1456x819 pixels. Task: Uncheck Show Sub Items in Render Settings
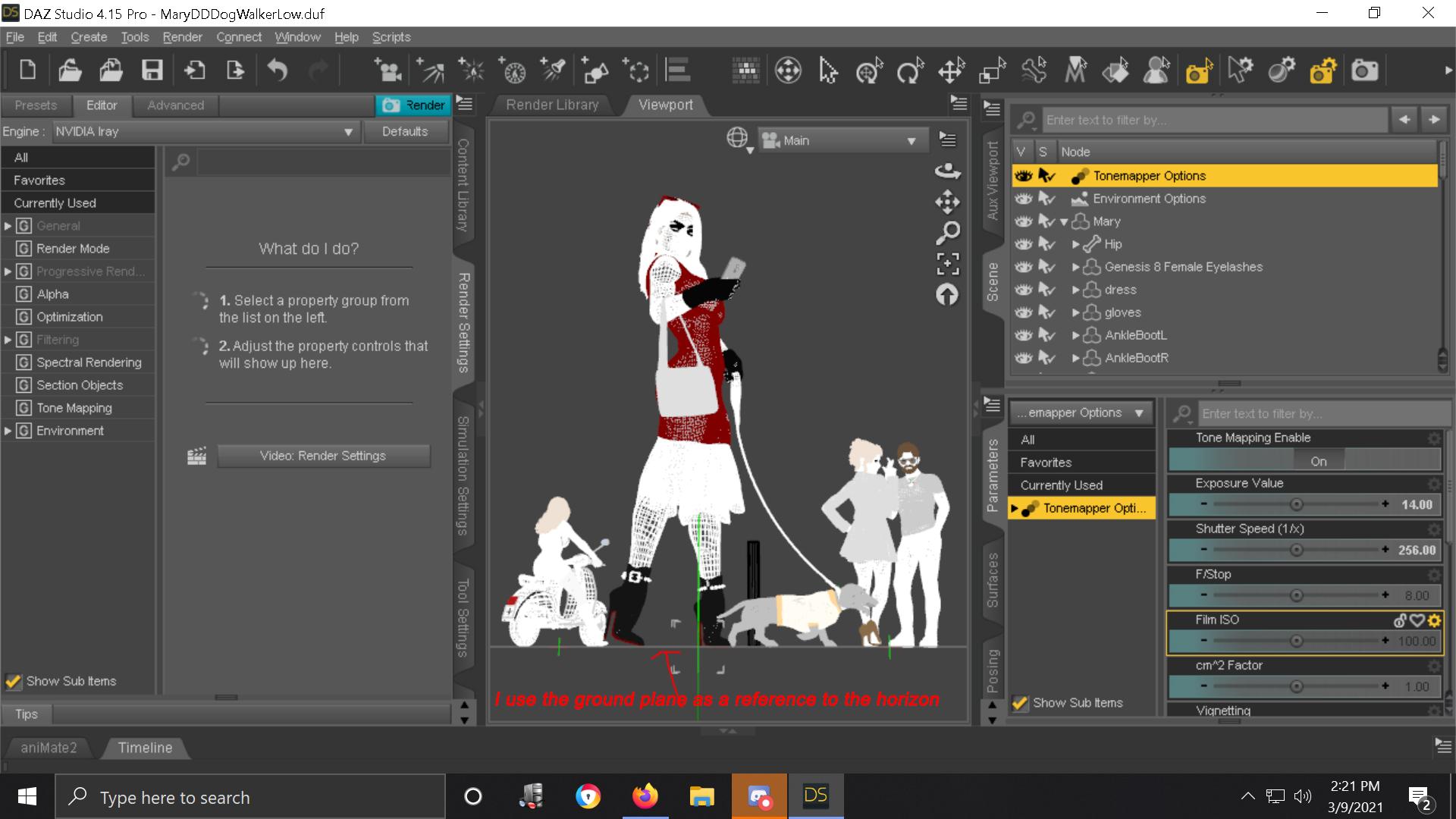pos(13,681)
